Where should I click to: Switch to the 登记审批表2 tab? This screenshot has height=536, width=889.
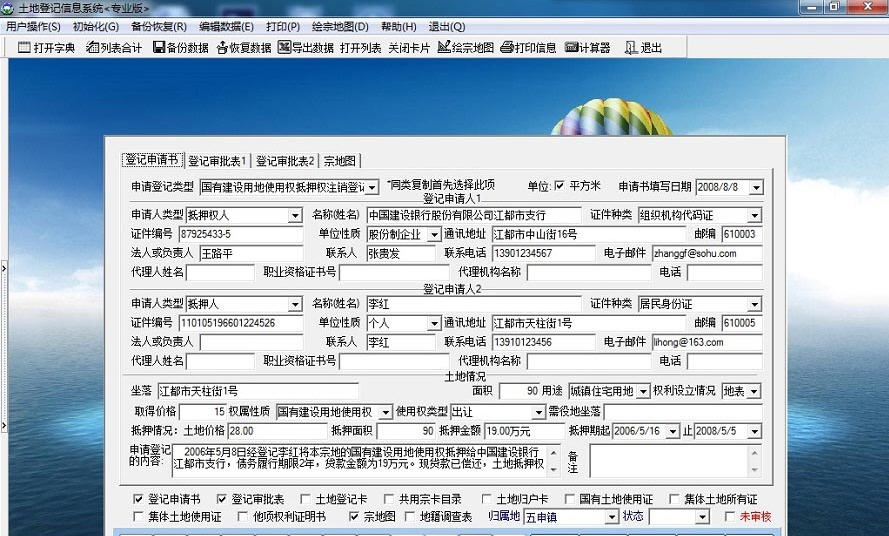pos(285,161)
